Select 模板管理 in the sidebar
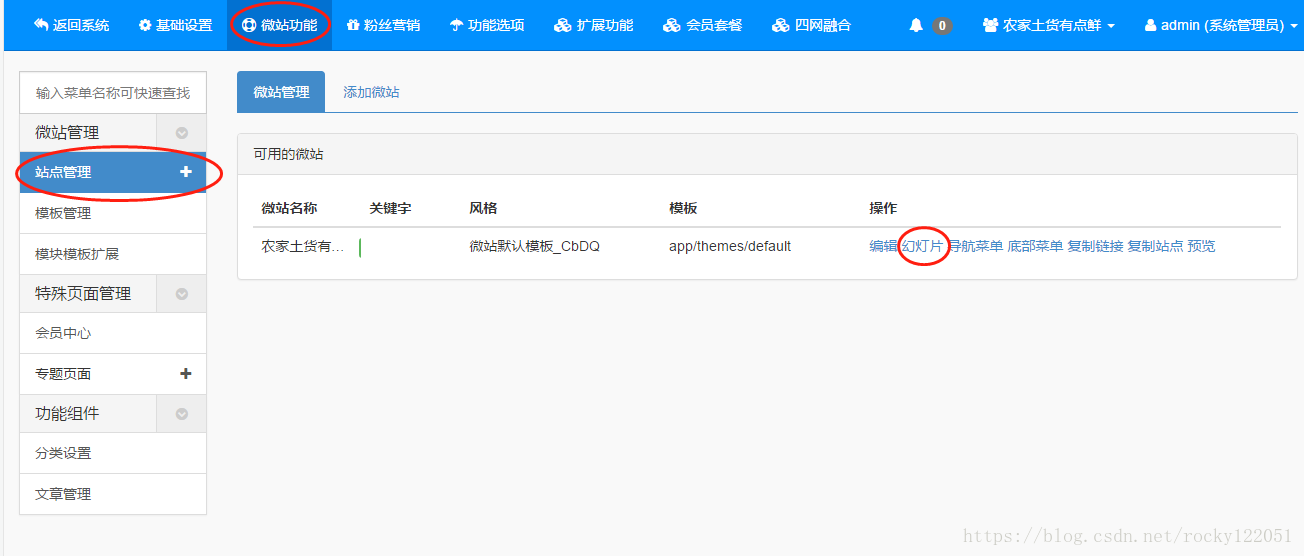 coord(113,213)
